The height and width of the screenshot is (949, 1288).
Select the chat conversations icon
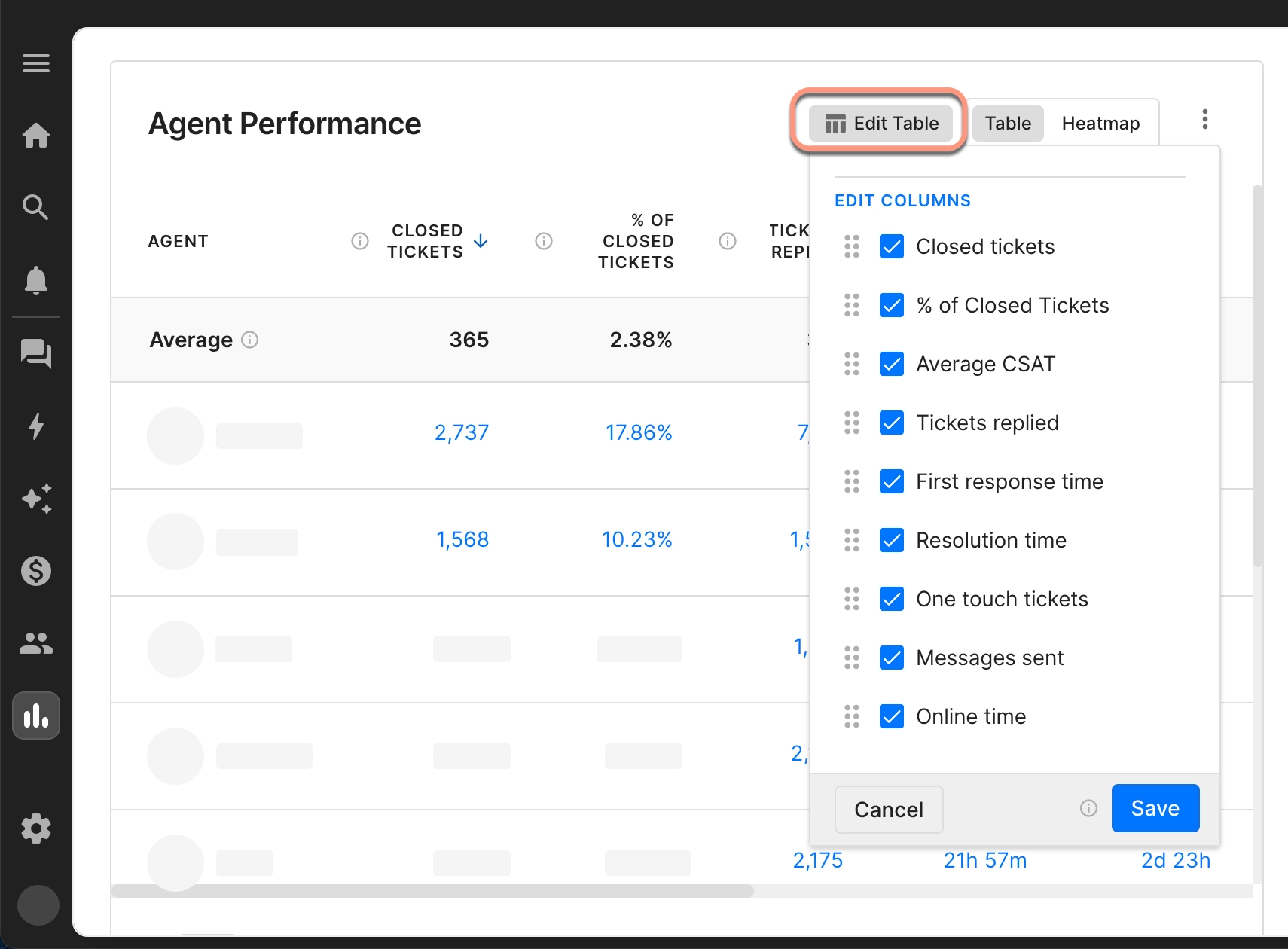click(35, 354)
